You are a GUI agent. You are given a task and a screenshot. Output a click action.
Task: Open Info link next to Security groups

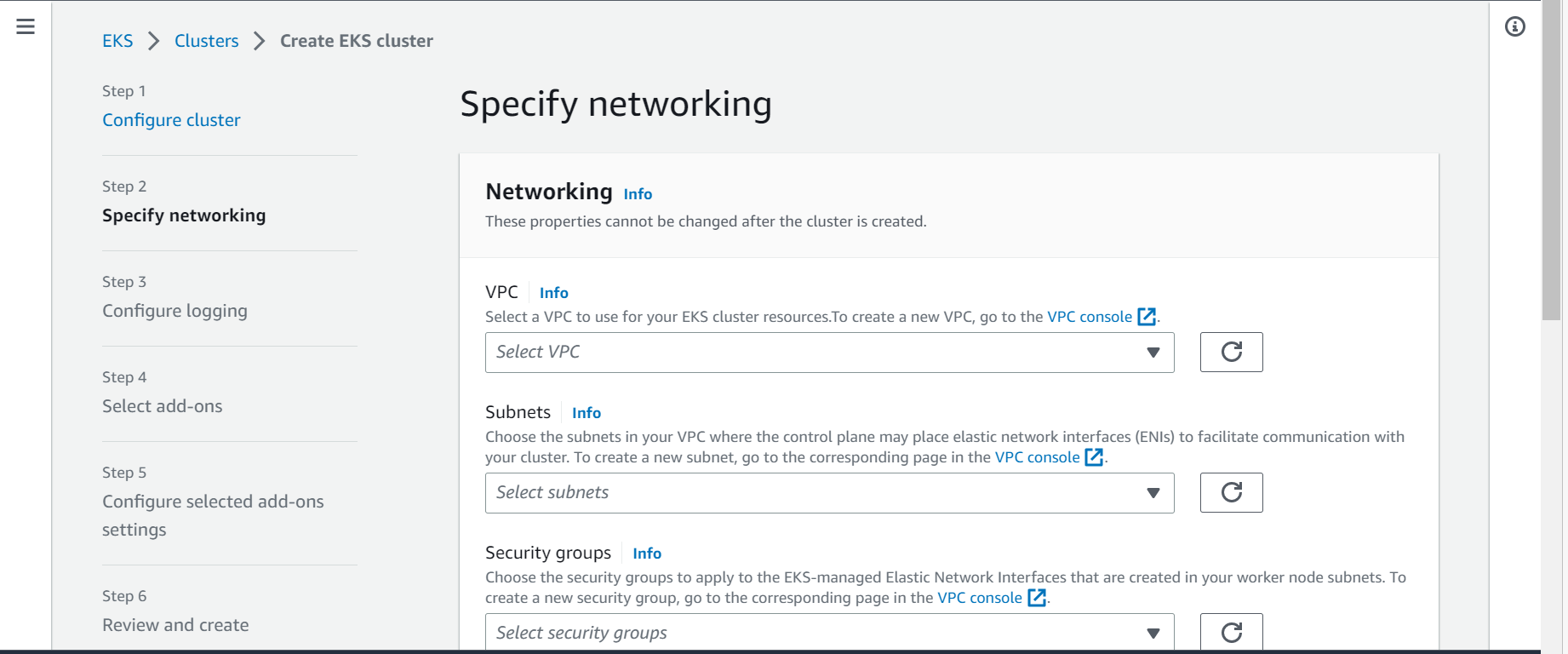[x=647, y=554]
